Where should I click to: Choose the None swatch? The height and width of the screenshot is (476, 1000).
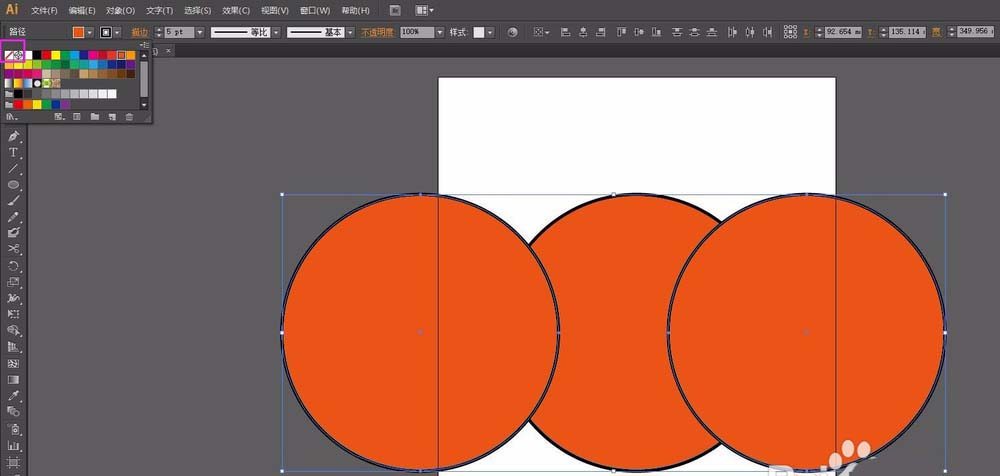click(9, 56)
